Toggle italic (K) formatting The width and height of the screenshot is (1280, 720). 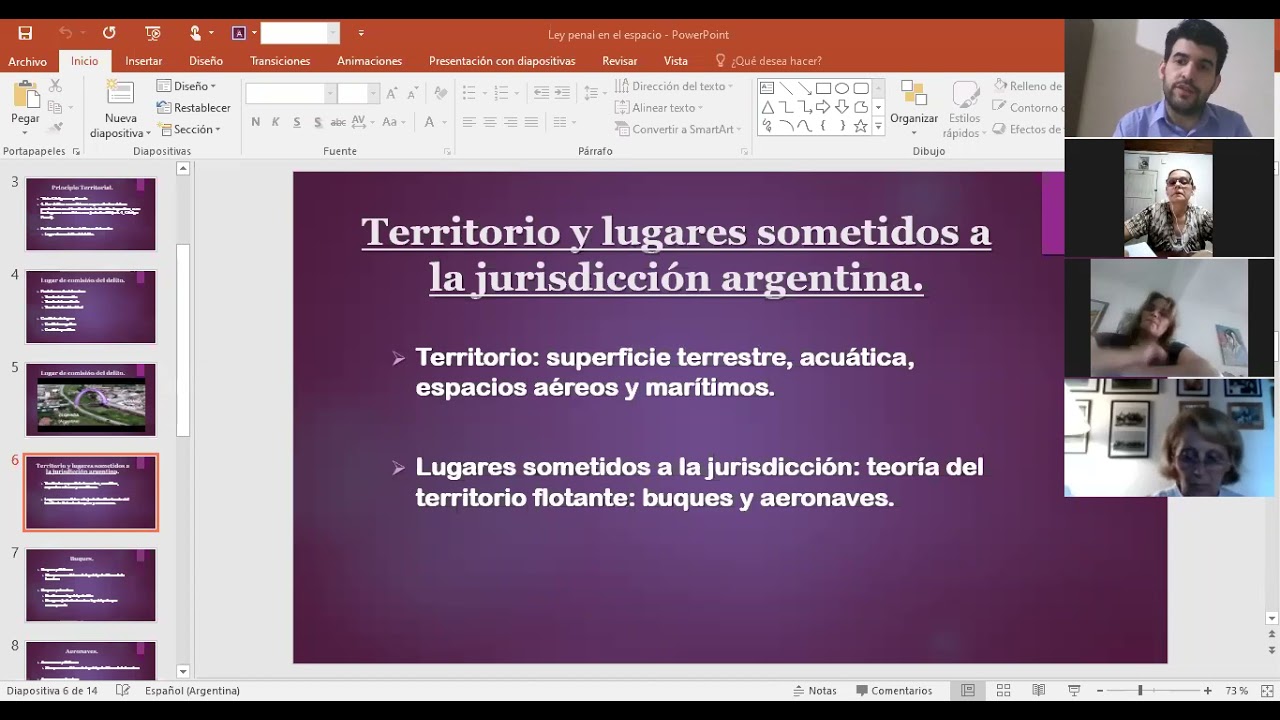point(276,122)
